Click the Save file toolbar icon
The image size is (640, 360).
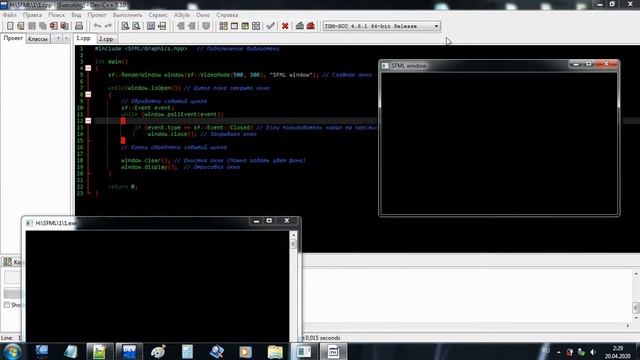(32, 26)
